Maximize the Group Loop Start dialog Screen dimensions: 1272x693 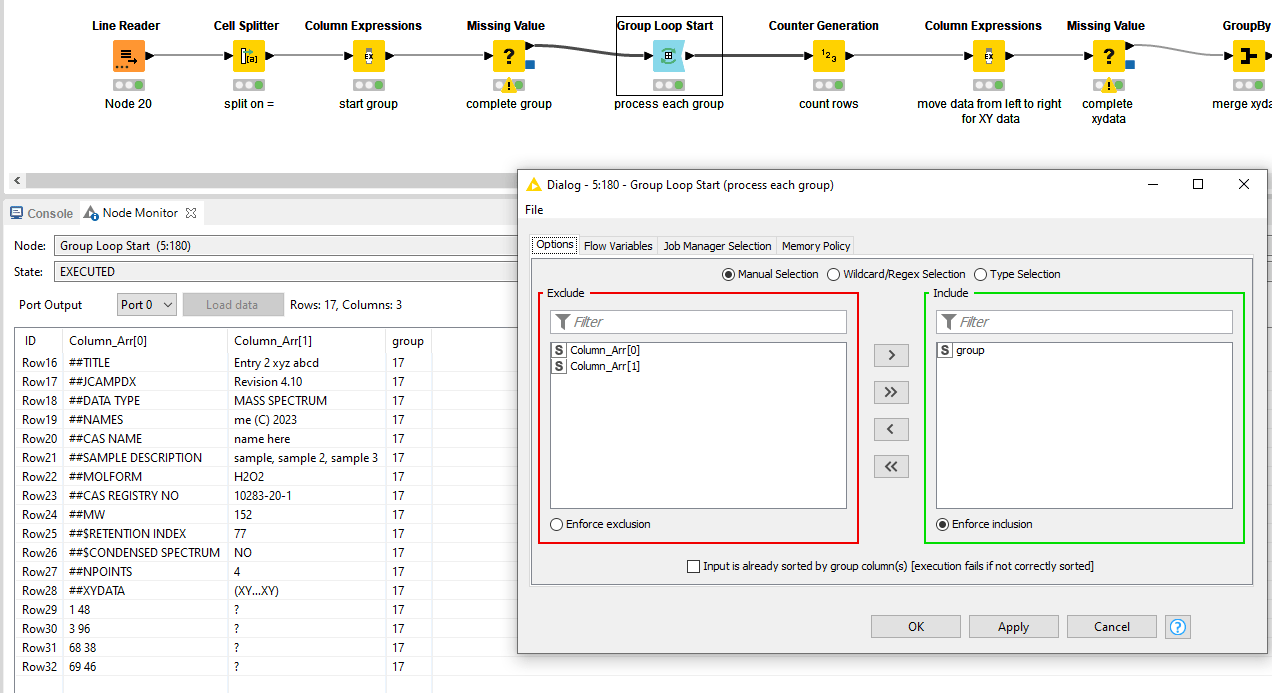[x=1198, y=184]
